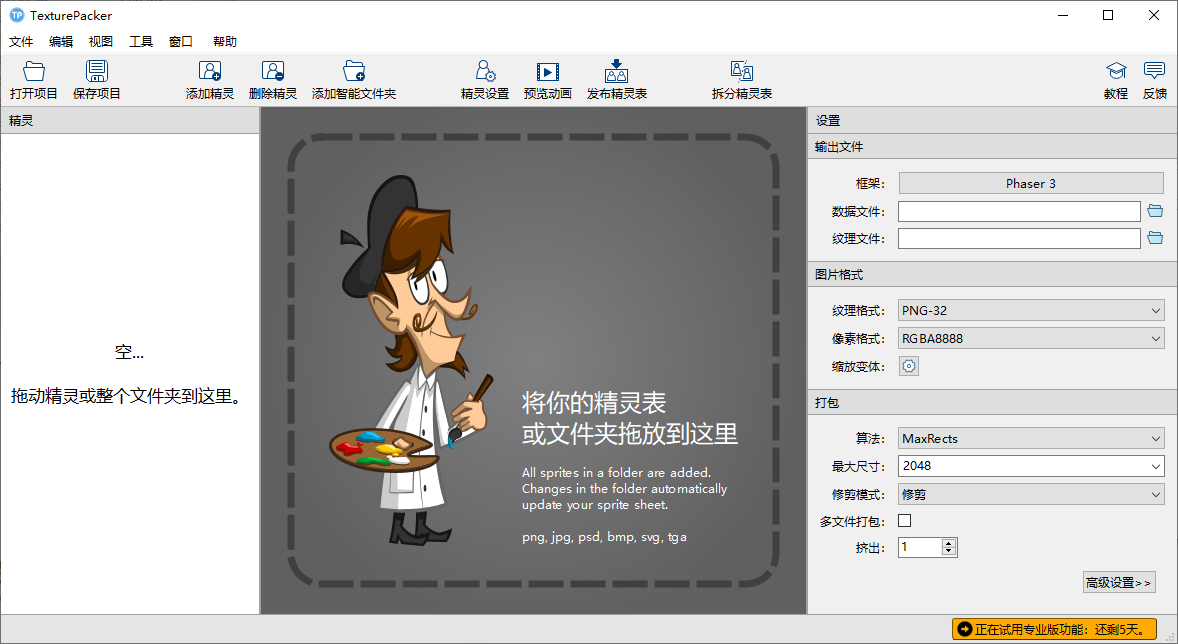Open the 像素格式 RGBA8888 dropdown
The height and width of the screenshot is (644, 1178).
pyautogui.click(x=1031, y=338)
